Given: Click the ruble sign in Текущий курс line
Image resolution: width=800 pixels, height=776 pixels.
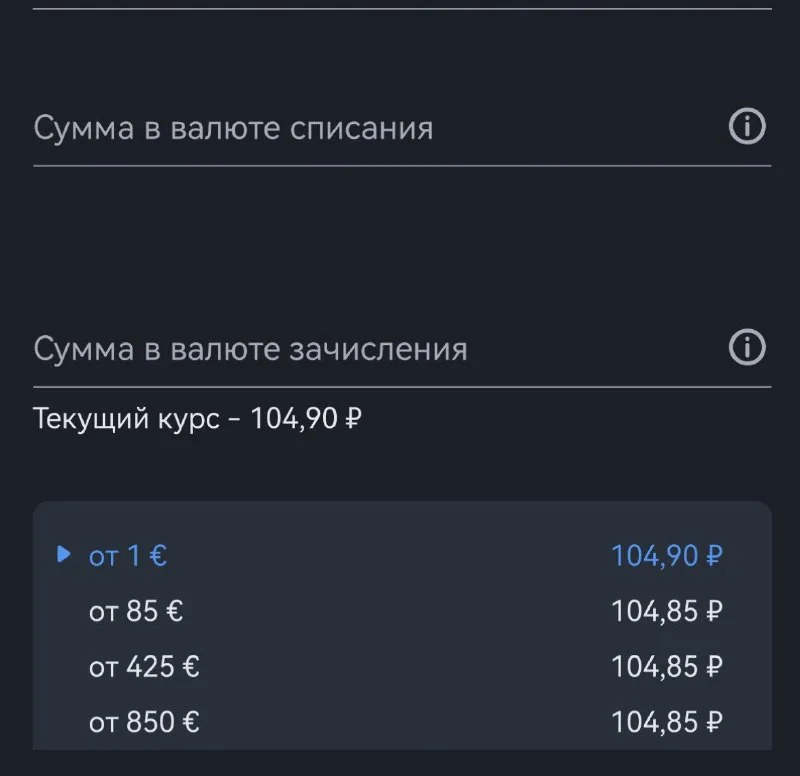Looking at the screenshot, I should click(352, 419).
